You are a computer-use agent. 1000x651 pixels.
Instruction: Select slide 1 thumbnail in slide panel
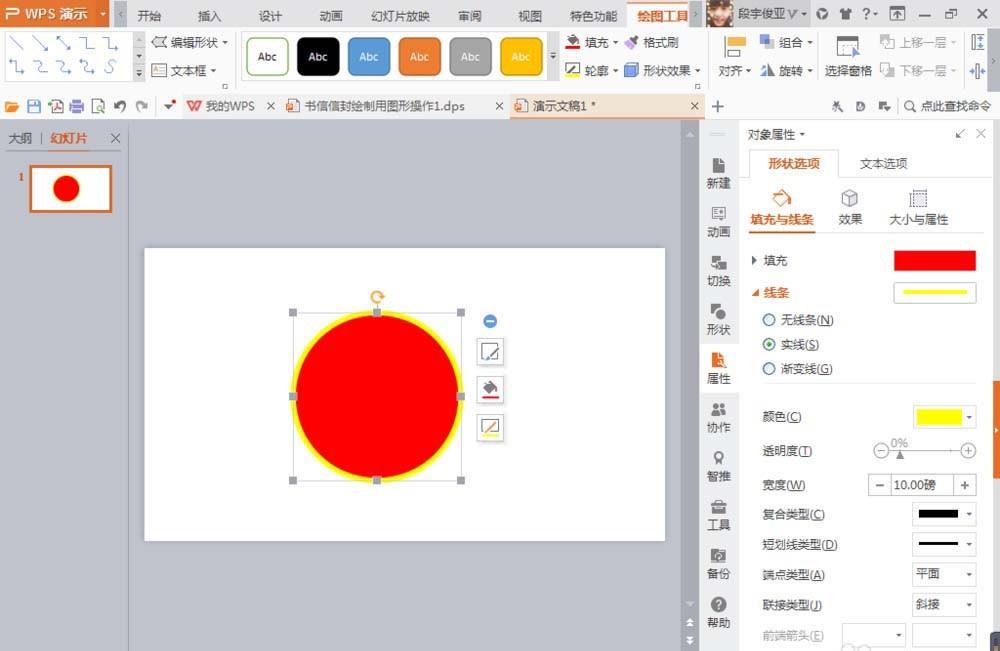coord(70,187)
